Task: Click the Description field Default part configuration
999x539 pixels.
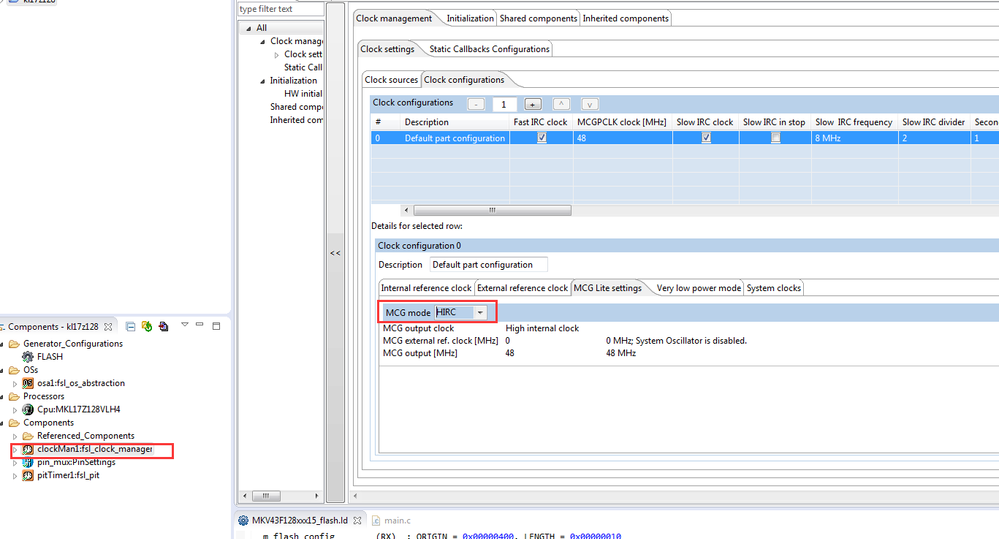Action: pyautogui.click(x=488, y=264)
